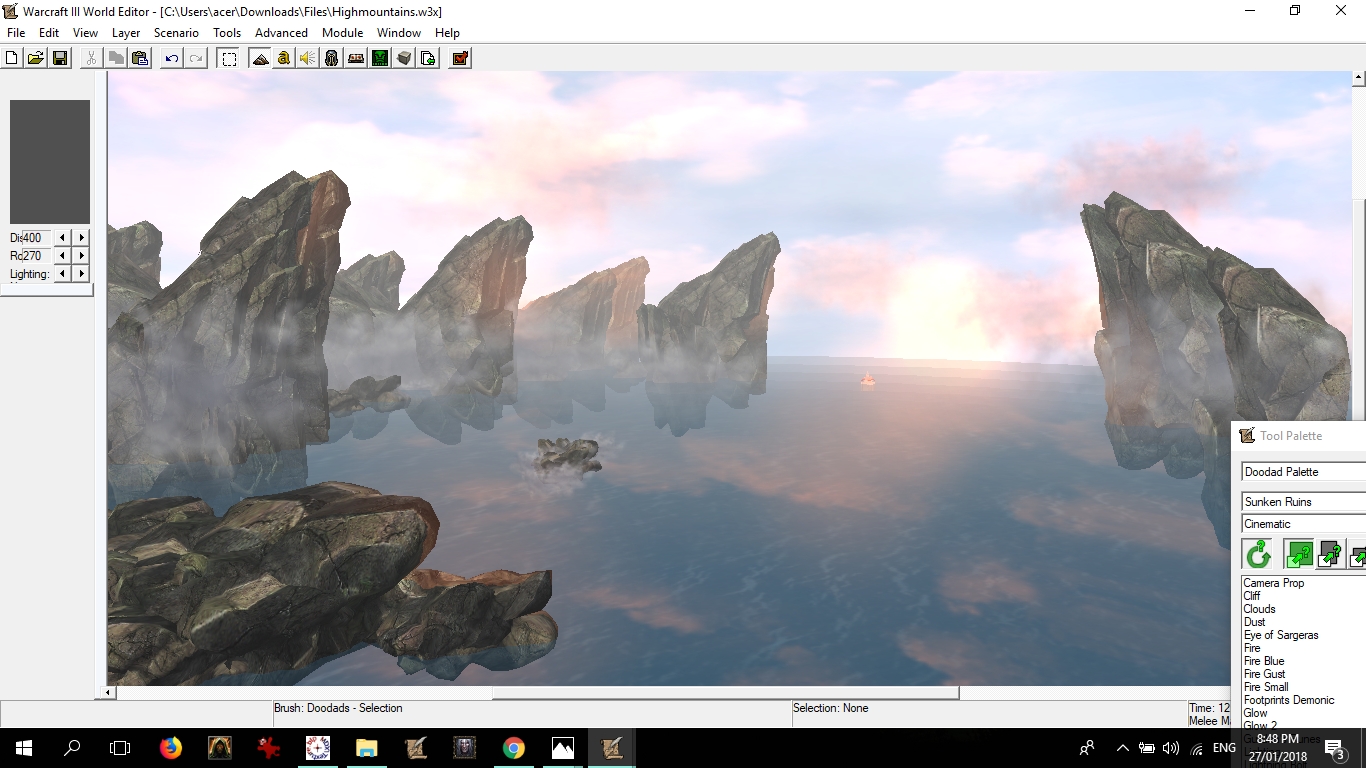Open a map using the folder icon
The width and height of the screenshot is (1366, 768).
click(x=36, y=58)
